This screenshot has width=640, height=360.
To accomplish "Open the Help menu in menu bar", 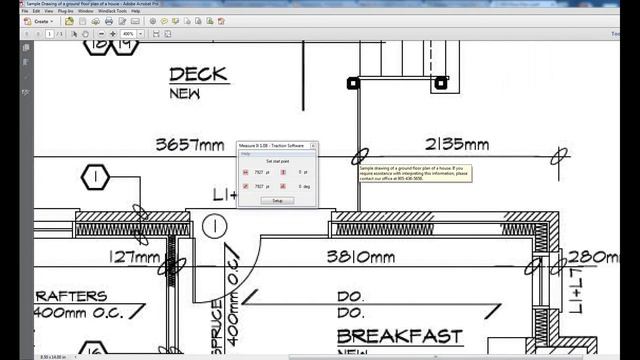I will coord(136,11).
